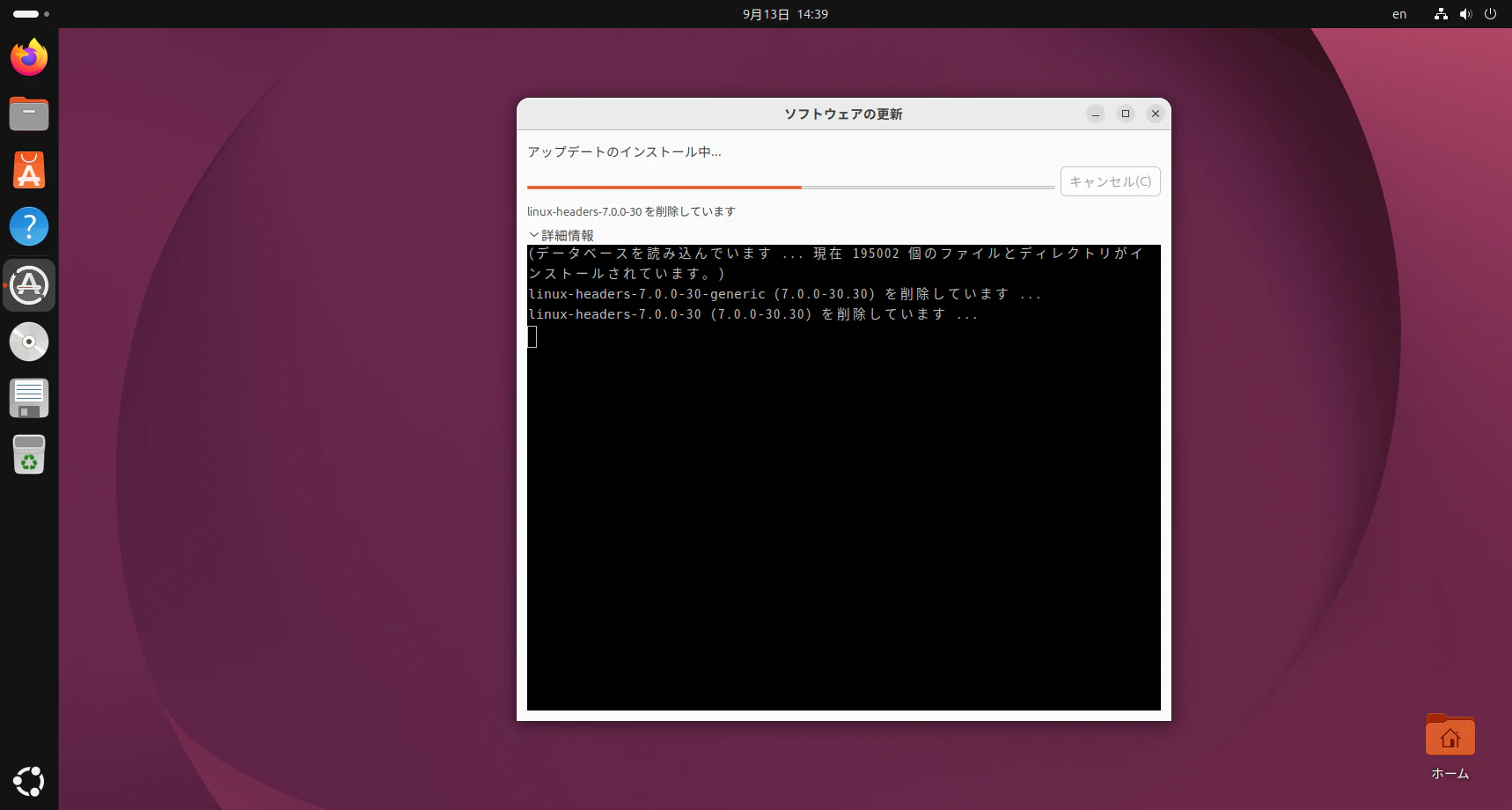The width and height of the screenshot is (1512, 810).
Task: Open volume icon in top bar
Action: [x=1465, y=14]
